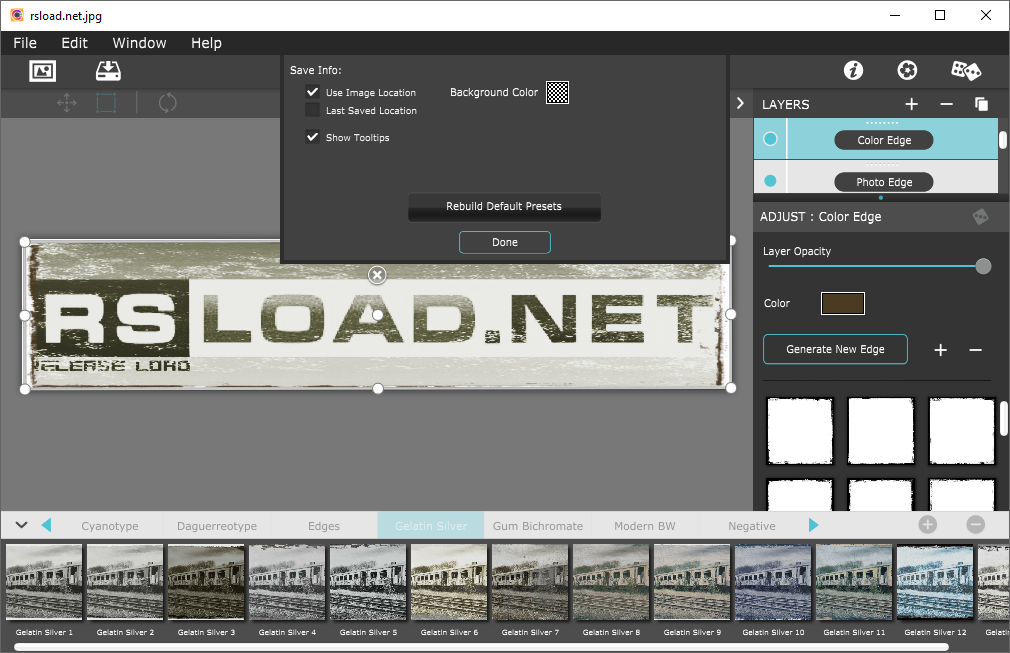Apply the Gelatin Silver 1 preset thumbnail
1010x653 pixels.
(44, 582)
